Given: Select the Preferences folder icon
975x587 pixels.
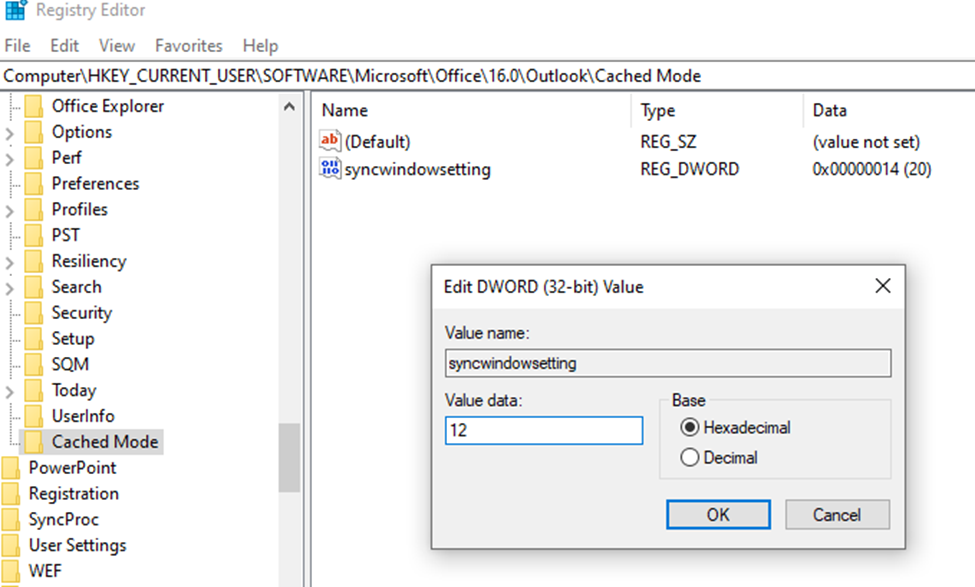Looking at the screenshot, I should click(34, 184).
